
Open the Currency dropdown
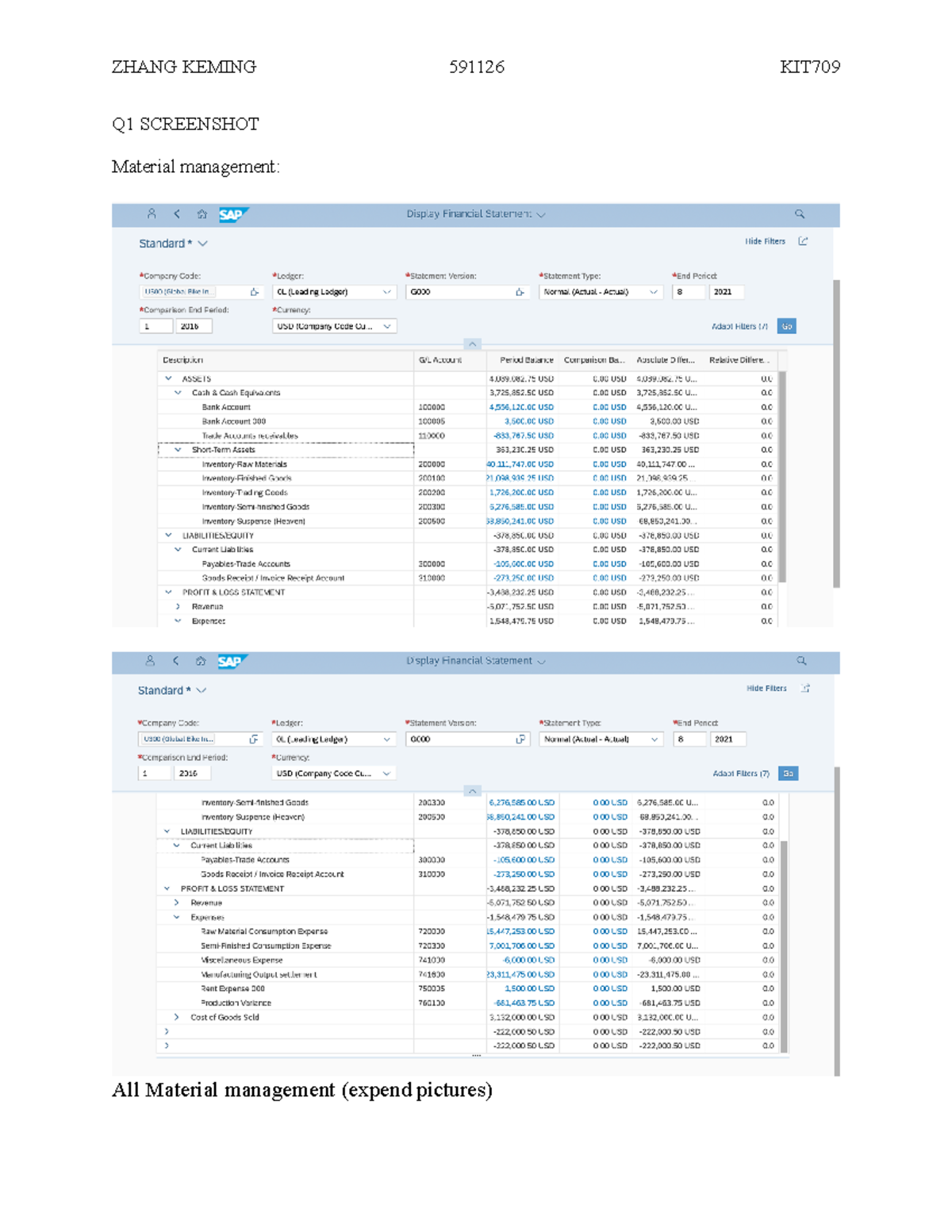click(386, 325)
